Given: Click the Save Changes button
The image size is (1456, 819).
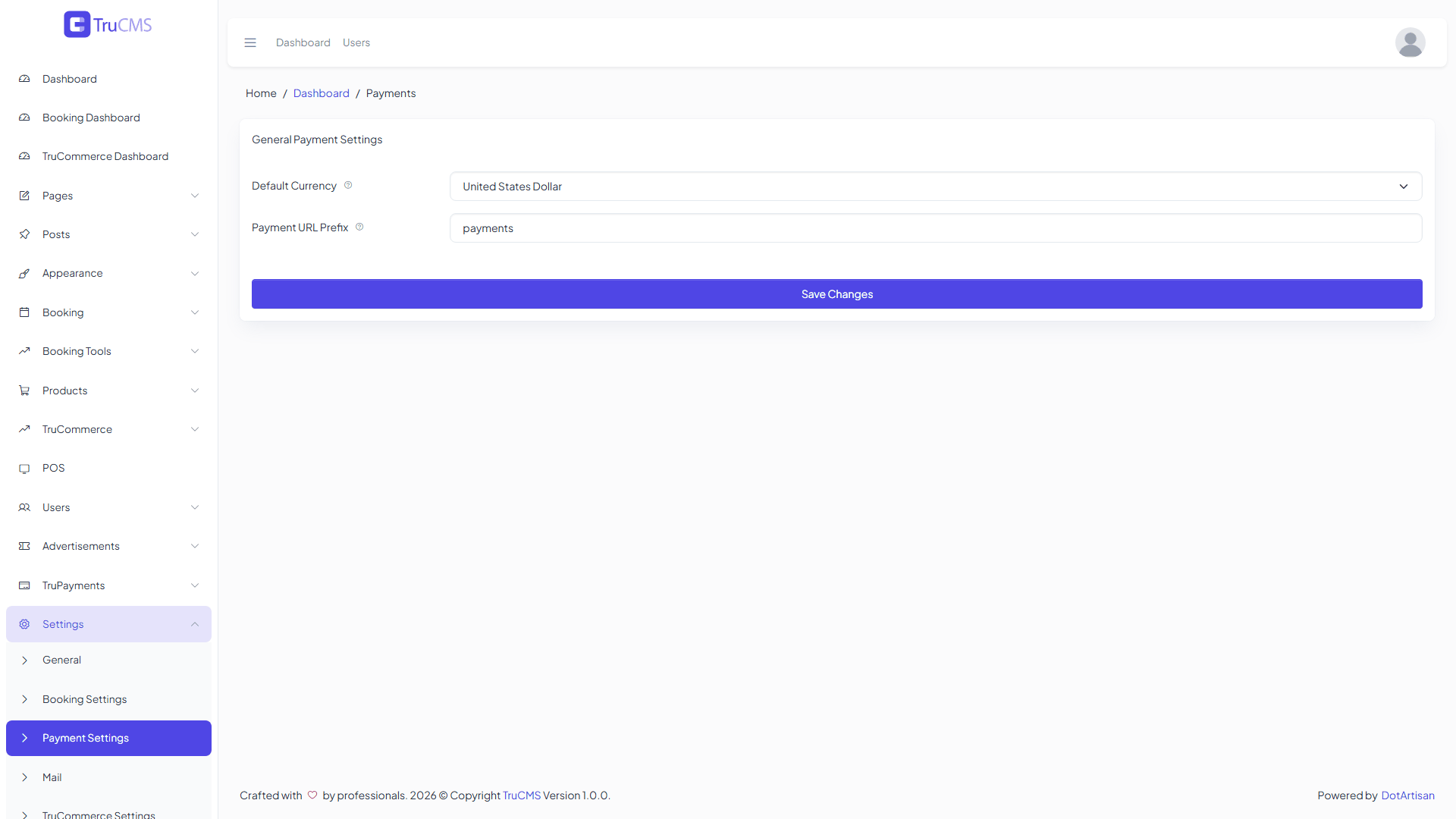Looking at the screenshot, I should tap(837, 294).
